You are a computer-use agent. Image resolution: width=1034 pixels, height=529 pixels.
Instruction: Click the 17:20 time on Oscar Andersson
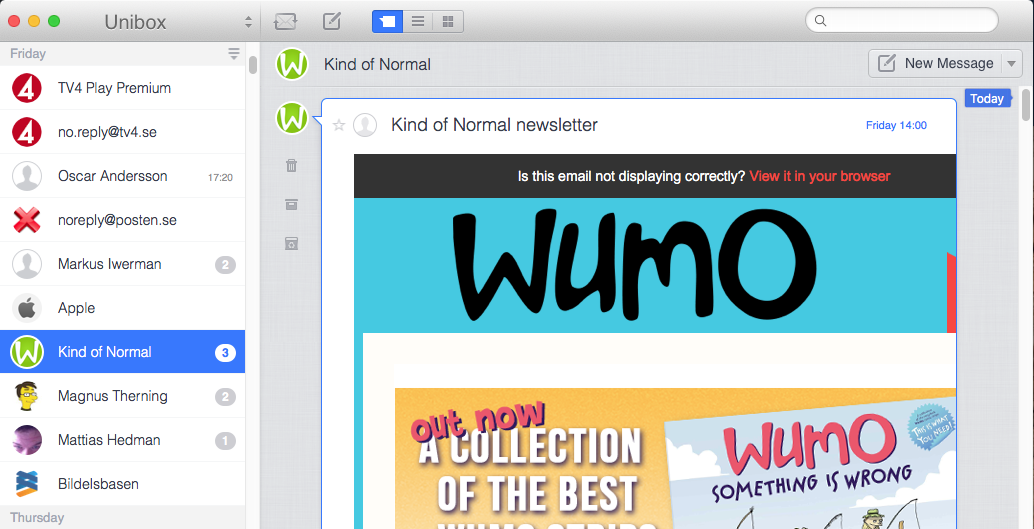220,177
